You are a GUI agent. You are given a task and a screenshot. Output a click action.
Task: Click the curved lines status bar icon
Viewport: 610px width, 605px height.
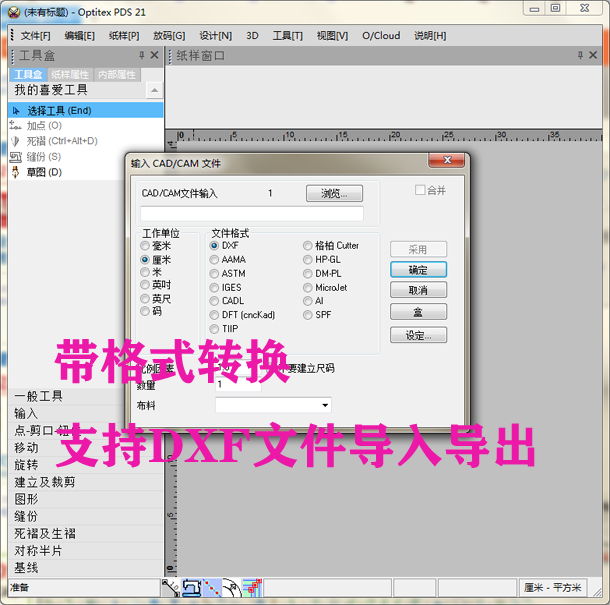pyautogui.click(x=232, y=588)
